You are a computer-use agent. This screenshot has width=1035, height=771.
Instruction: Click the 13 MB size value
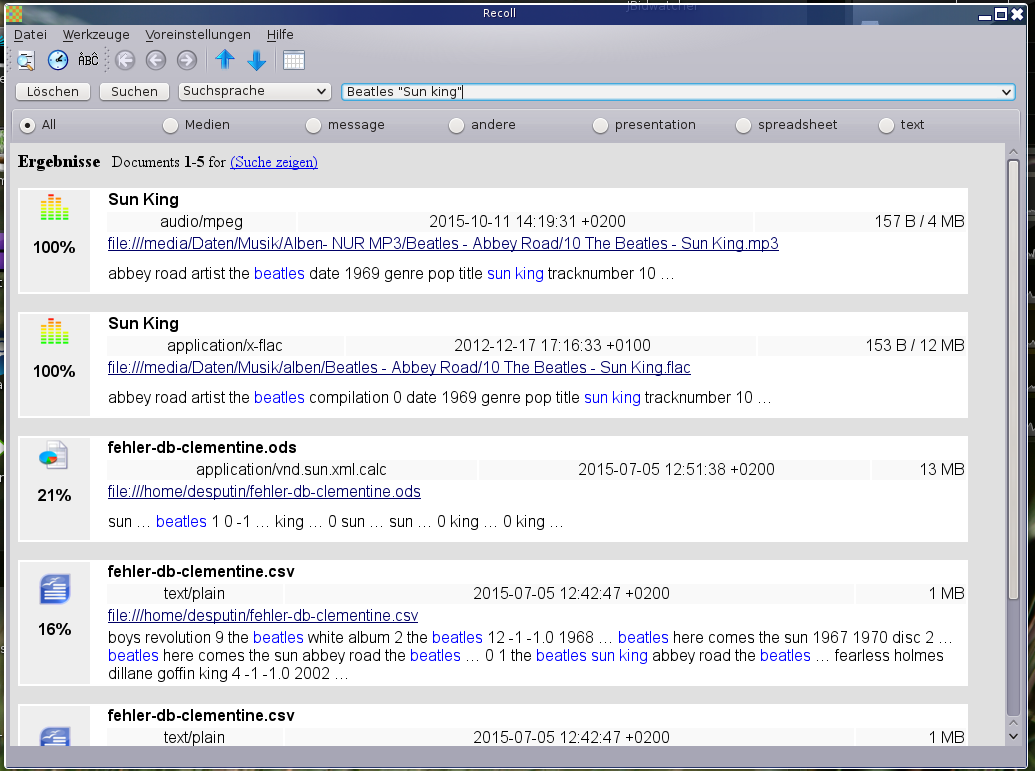click(942, 470)
